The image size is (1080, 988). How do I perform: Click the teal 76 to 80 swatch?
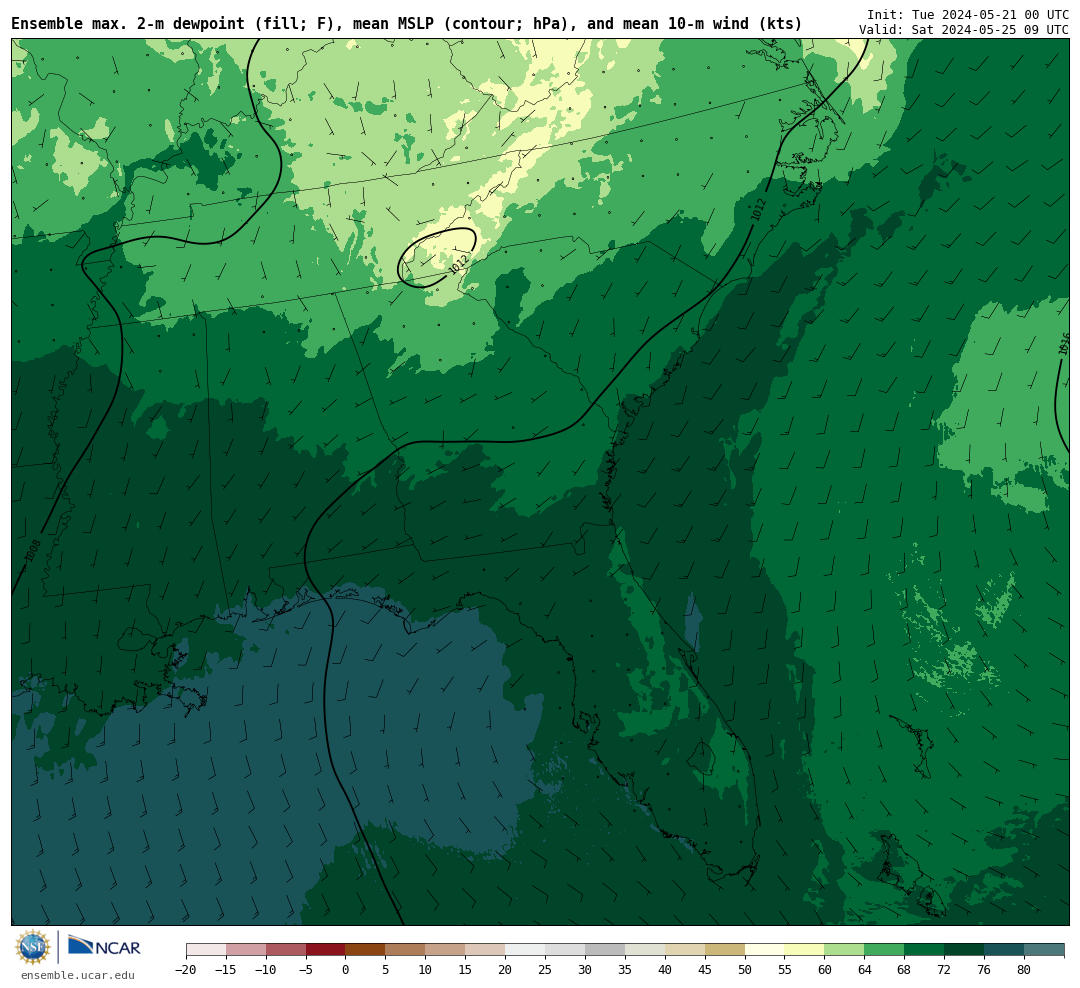tap(1004, 950)
